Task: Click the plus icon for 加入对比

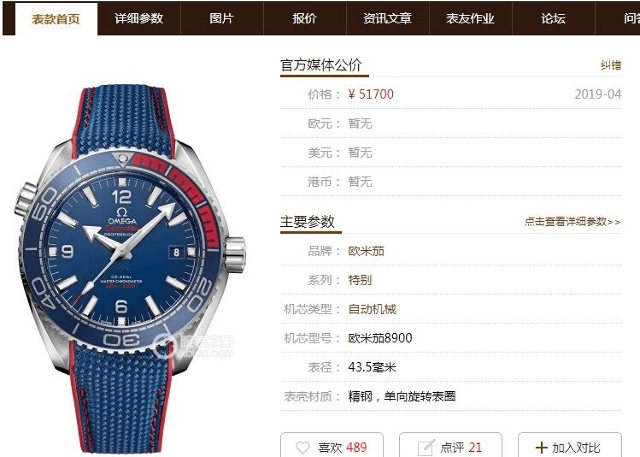Action: (x=541, y=448)
